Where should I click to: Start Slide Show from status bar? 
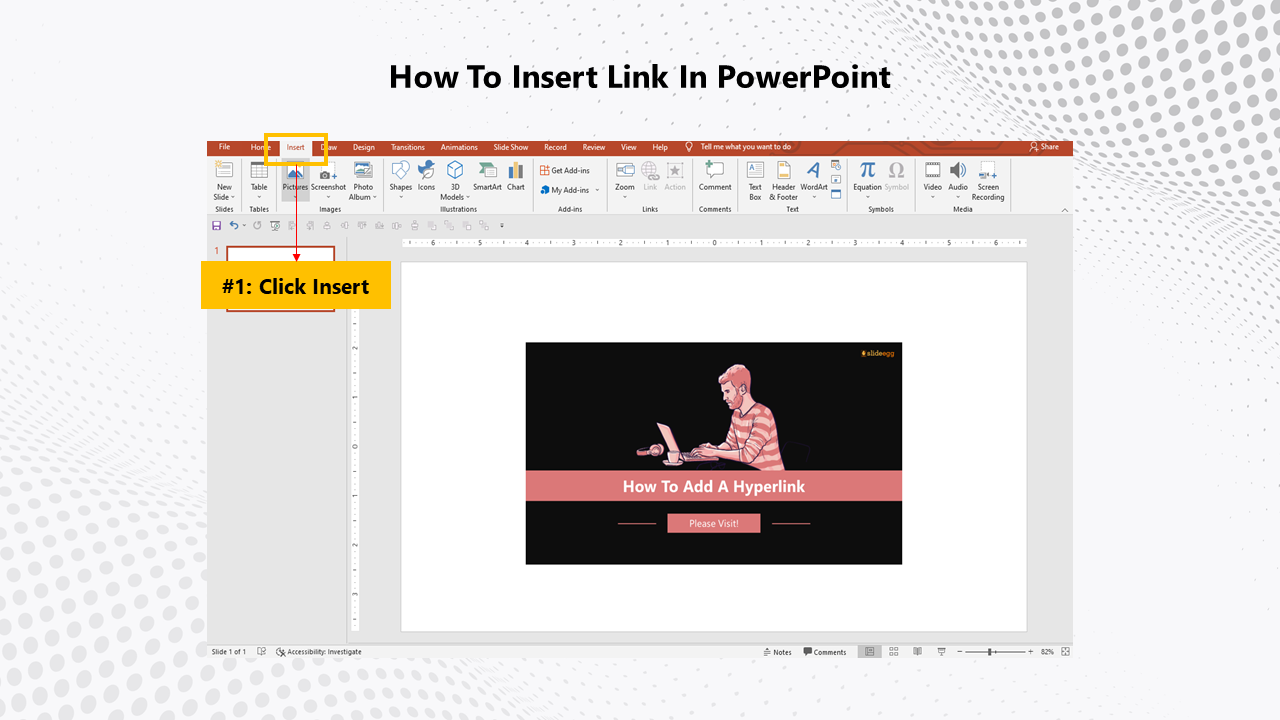[941, 652]
